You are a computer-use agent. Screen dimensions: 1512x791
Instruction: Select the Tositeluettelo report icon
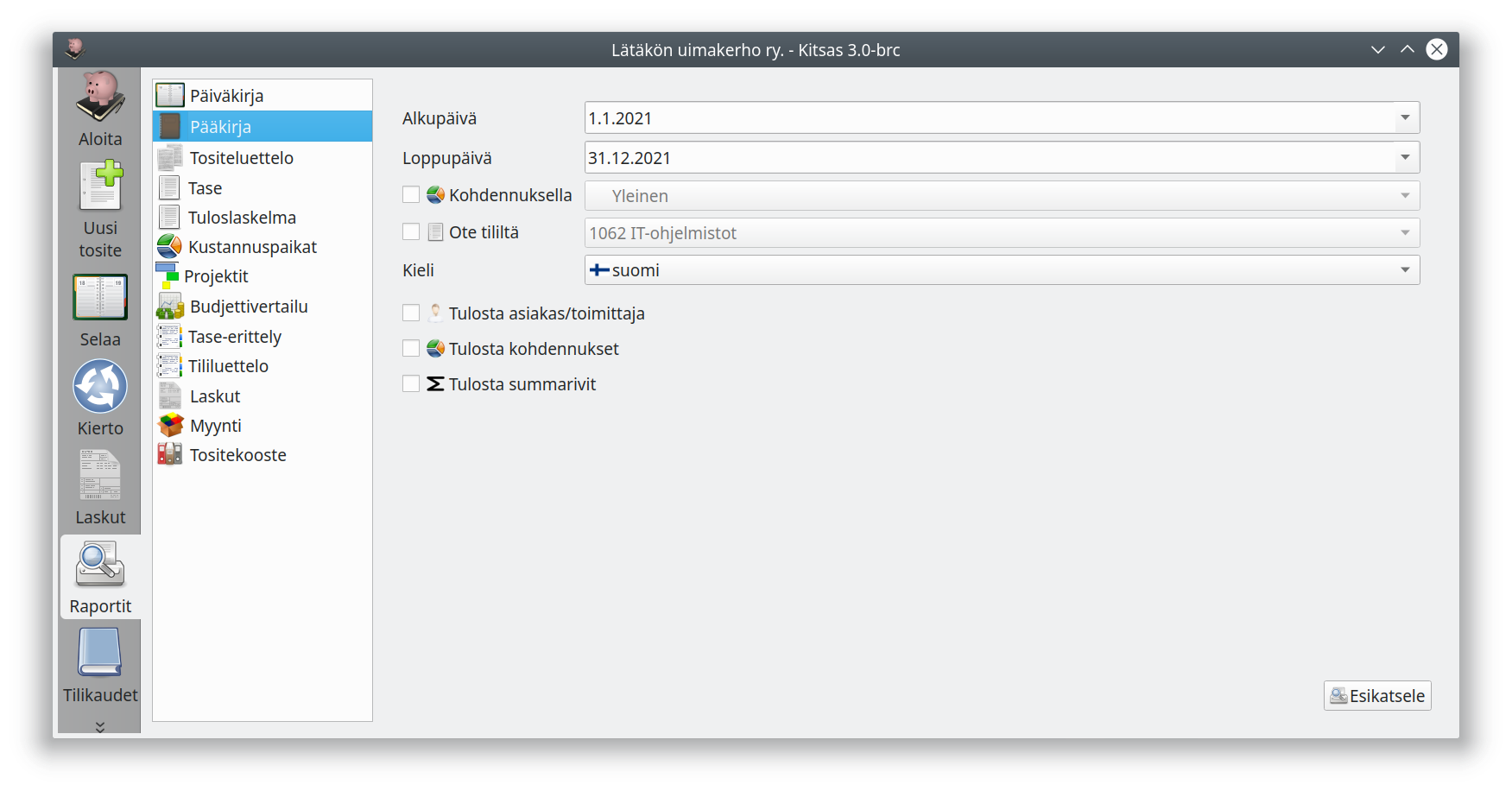click(x=170, y=157)
